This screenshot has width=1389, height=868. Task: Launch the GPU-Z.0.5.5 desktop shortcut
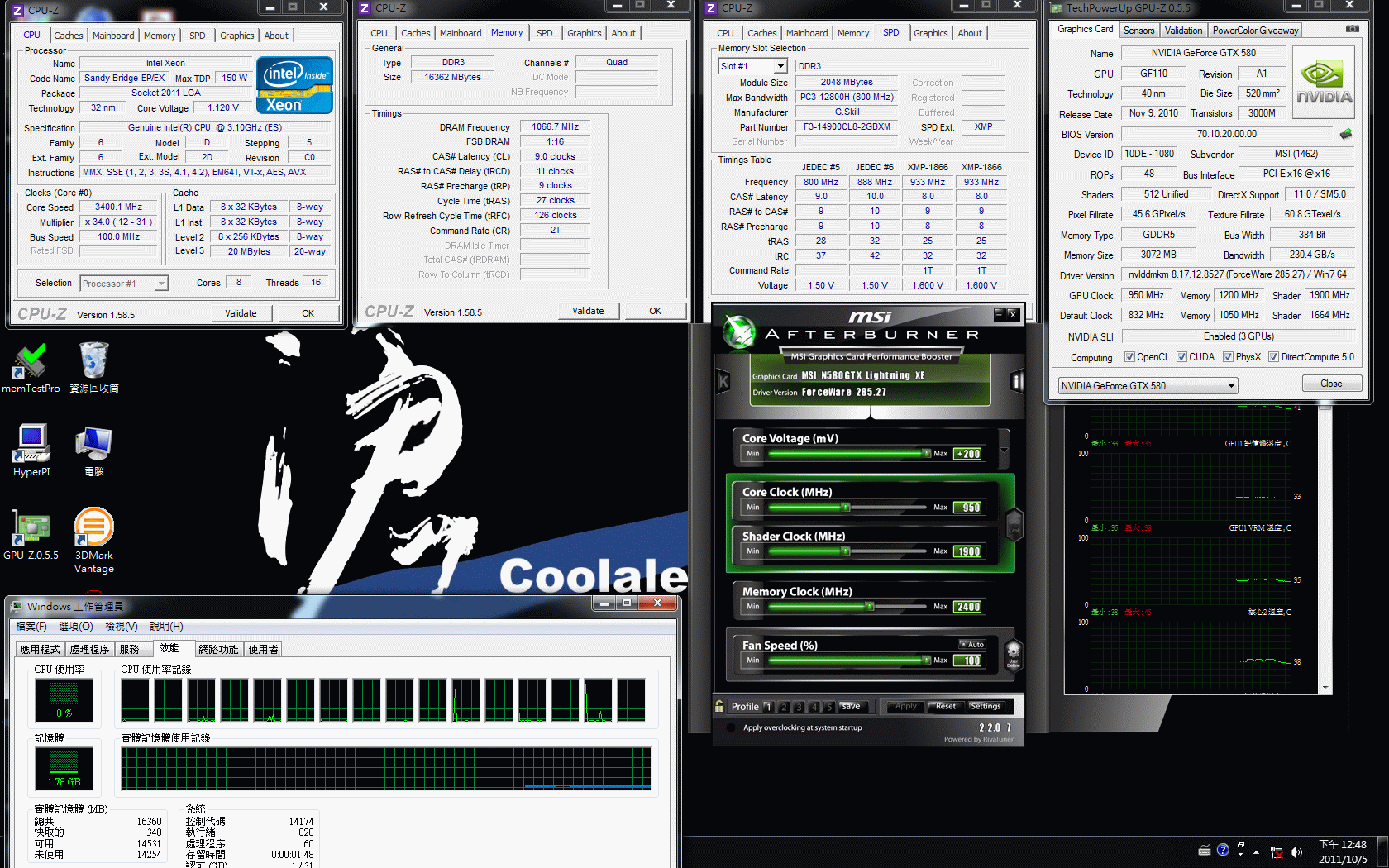tap(31, 535)
